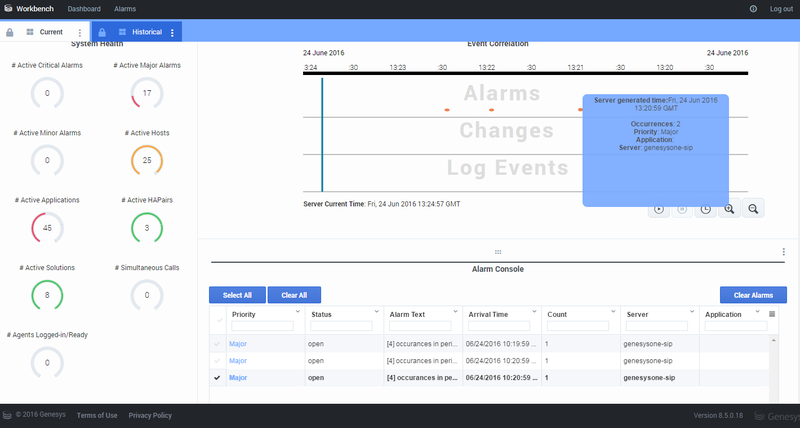
Task: Open the Count column dropdown arrow
Action: 613,311
